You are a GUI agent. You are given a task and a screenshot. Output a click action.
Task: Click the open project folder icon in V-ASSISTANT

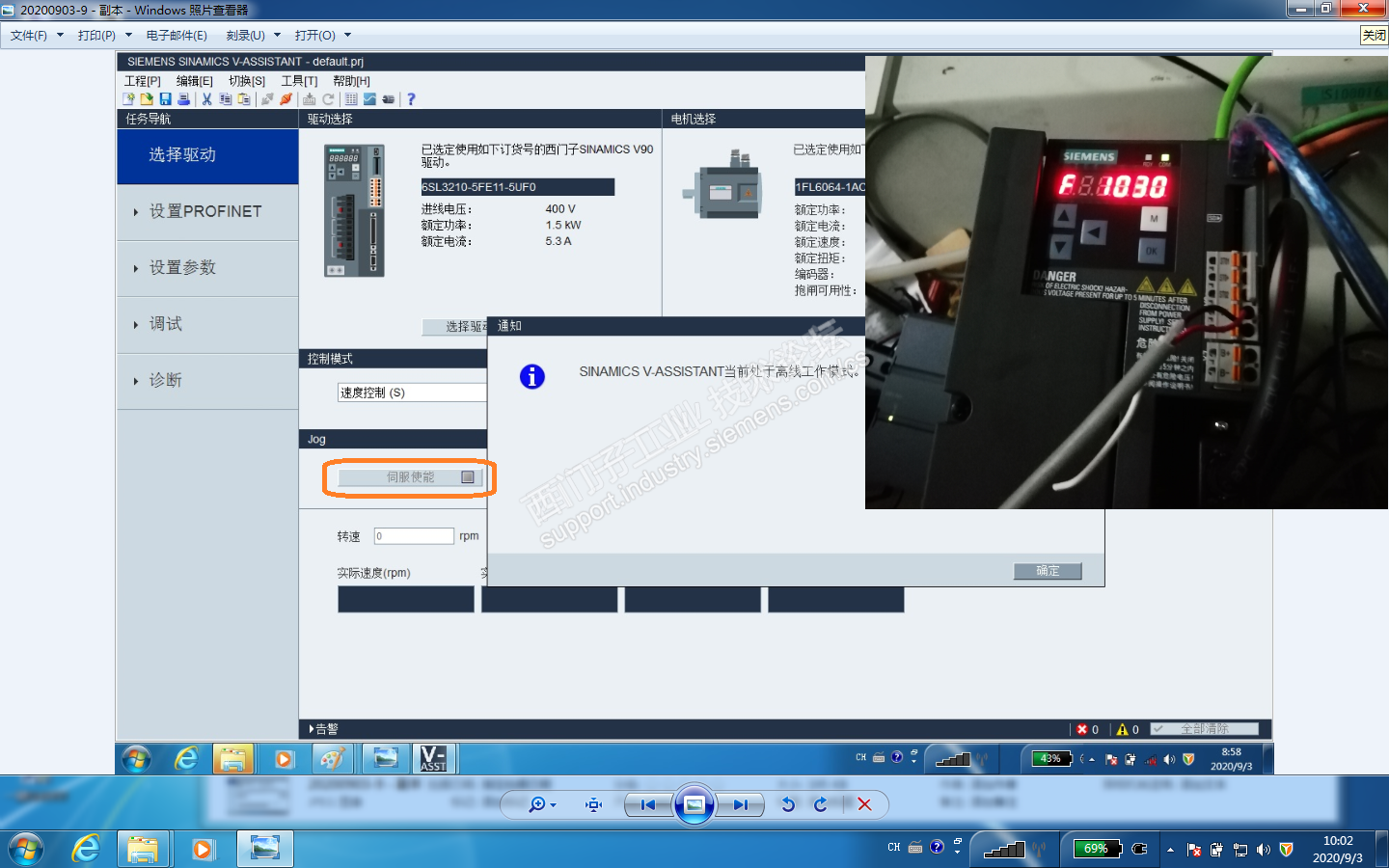[x=147, y=99]
